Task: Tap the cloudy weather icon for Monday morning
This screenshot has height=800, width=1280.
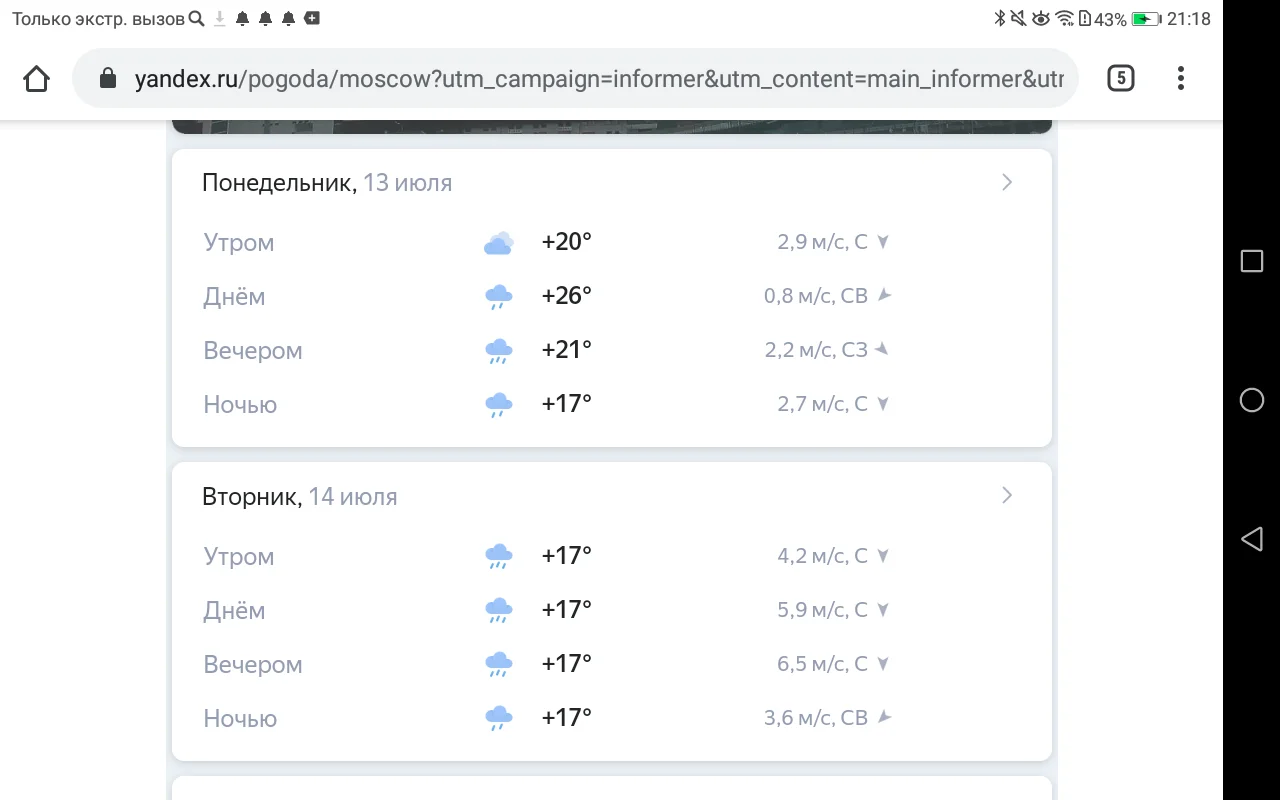Action: (498, 241)
